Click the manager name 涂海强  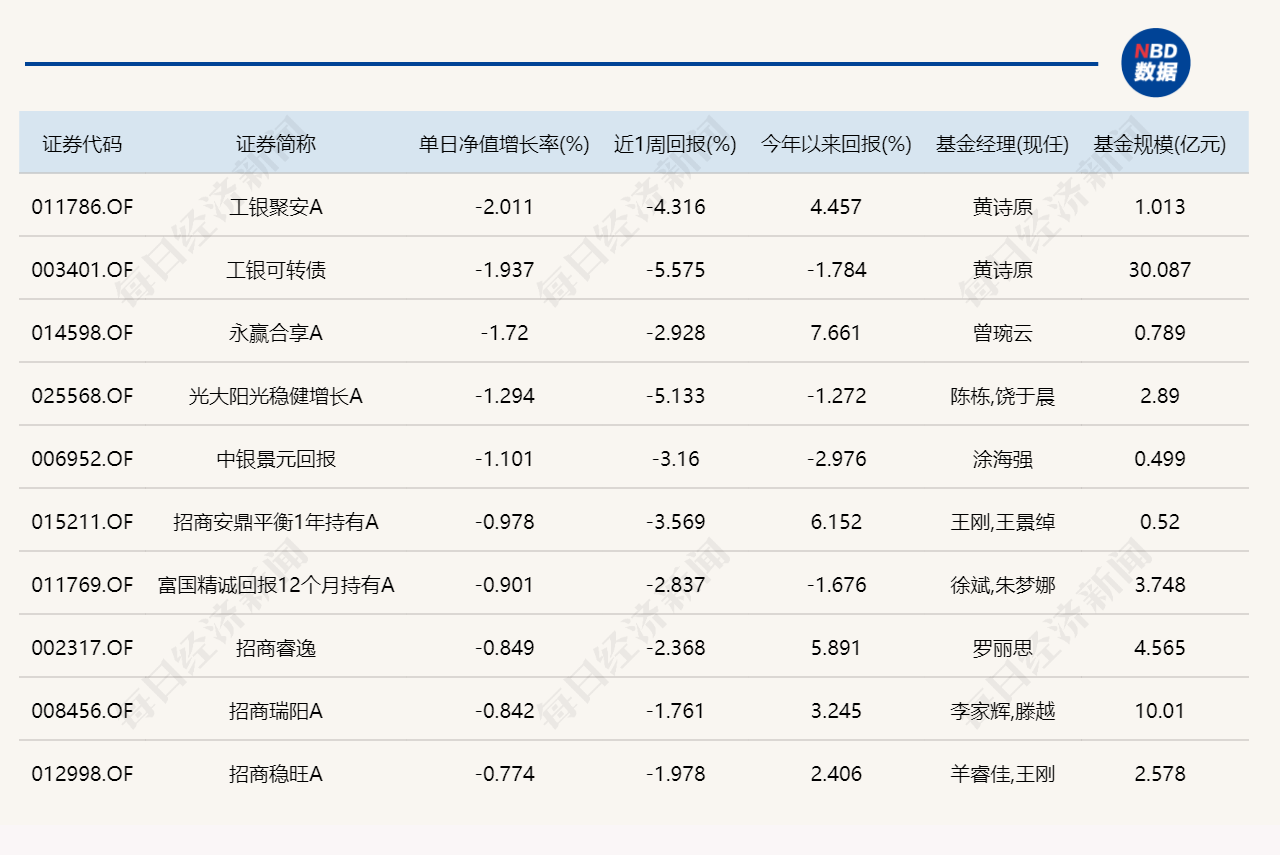tap(1003, 459)
